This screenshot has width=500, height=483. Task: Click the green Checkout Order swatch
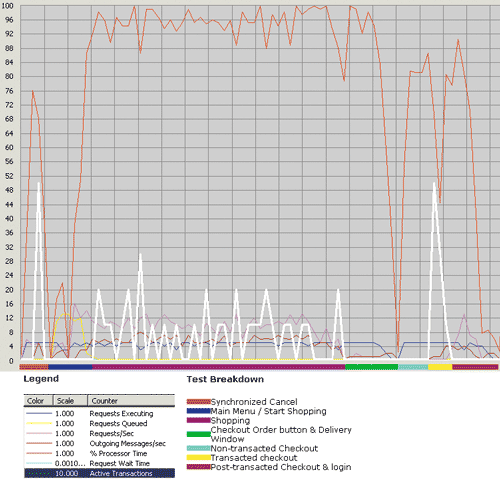[x=198, y=434]
